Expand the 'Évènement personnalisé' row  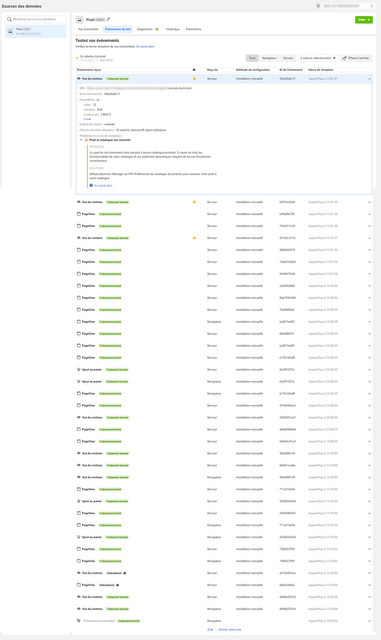click(370, 621)
